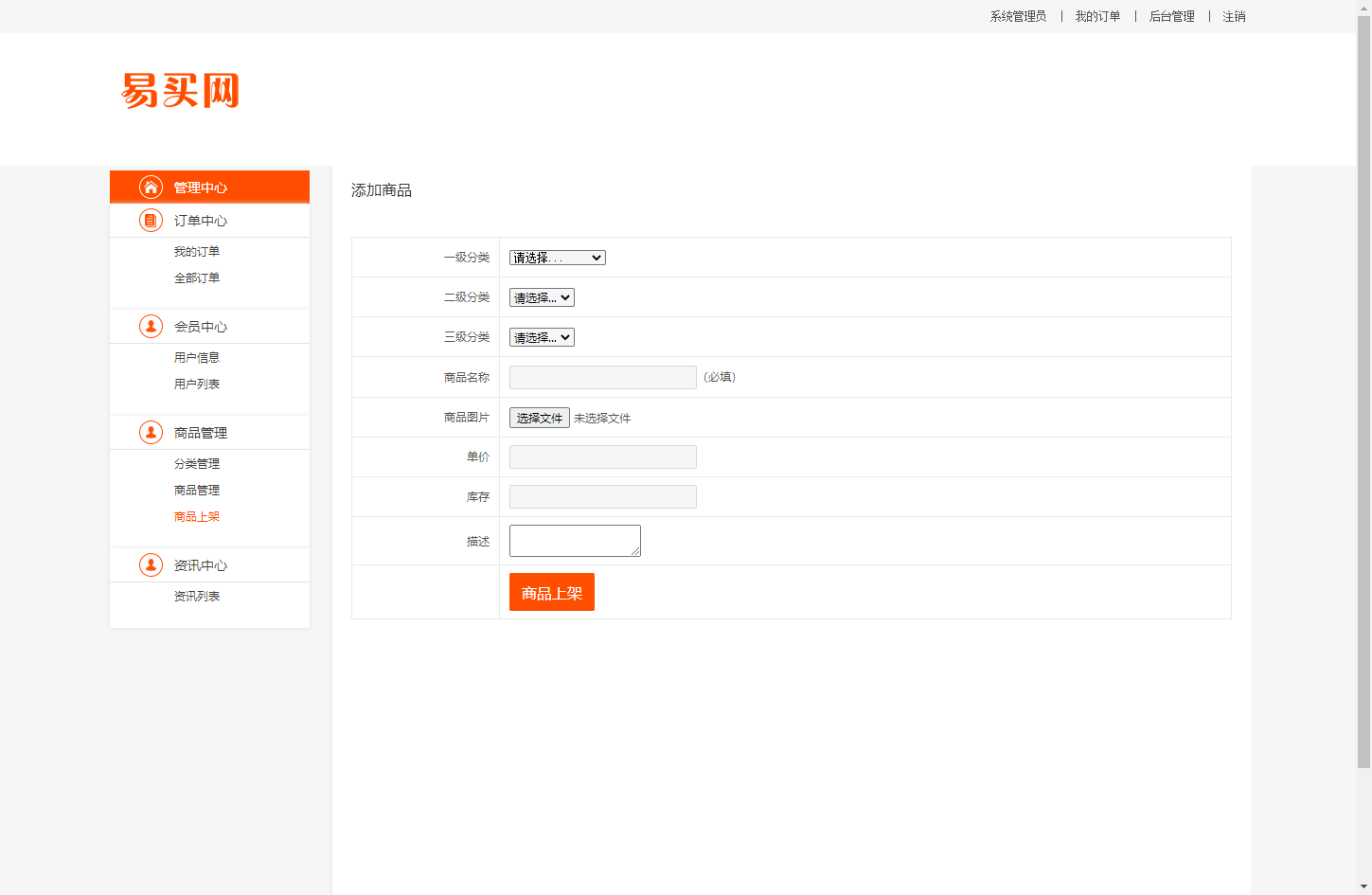Image resolution: width=1372 pixels, height=895 pixels.
Task: Open 后台管理 from the top bar
Action: (1170, 16)
